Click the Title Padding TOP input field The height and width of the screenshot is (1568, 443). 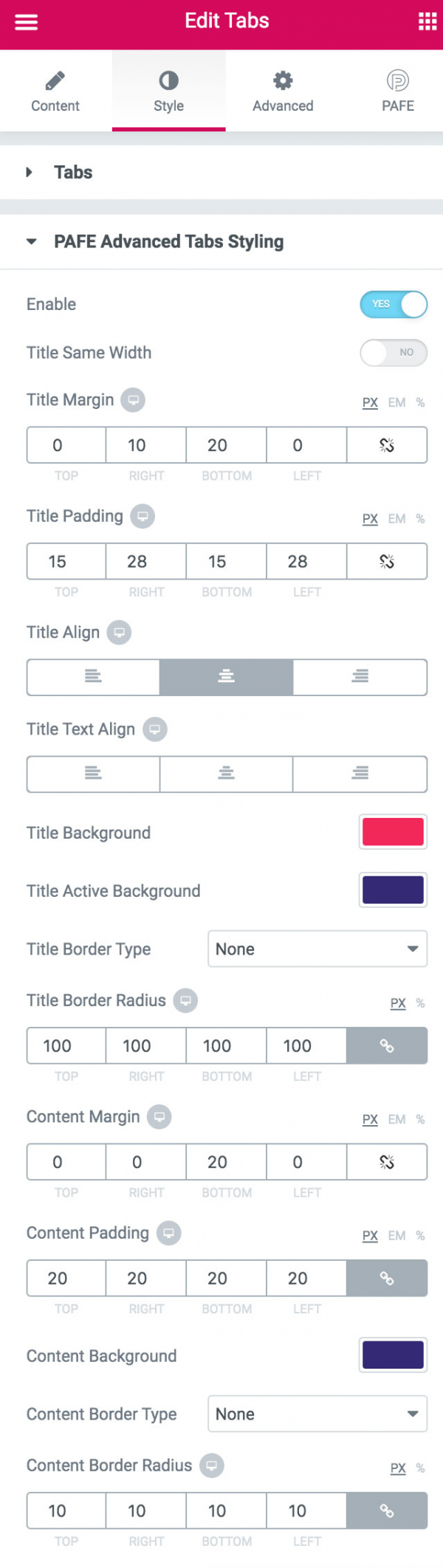point(66,561)
